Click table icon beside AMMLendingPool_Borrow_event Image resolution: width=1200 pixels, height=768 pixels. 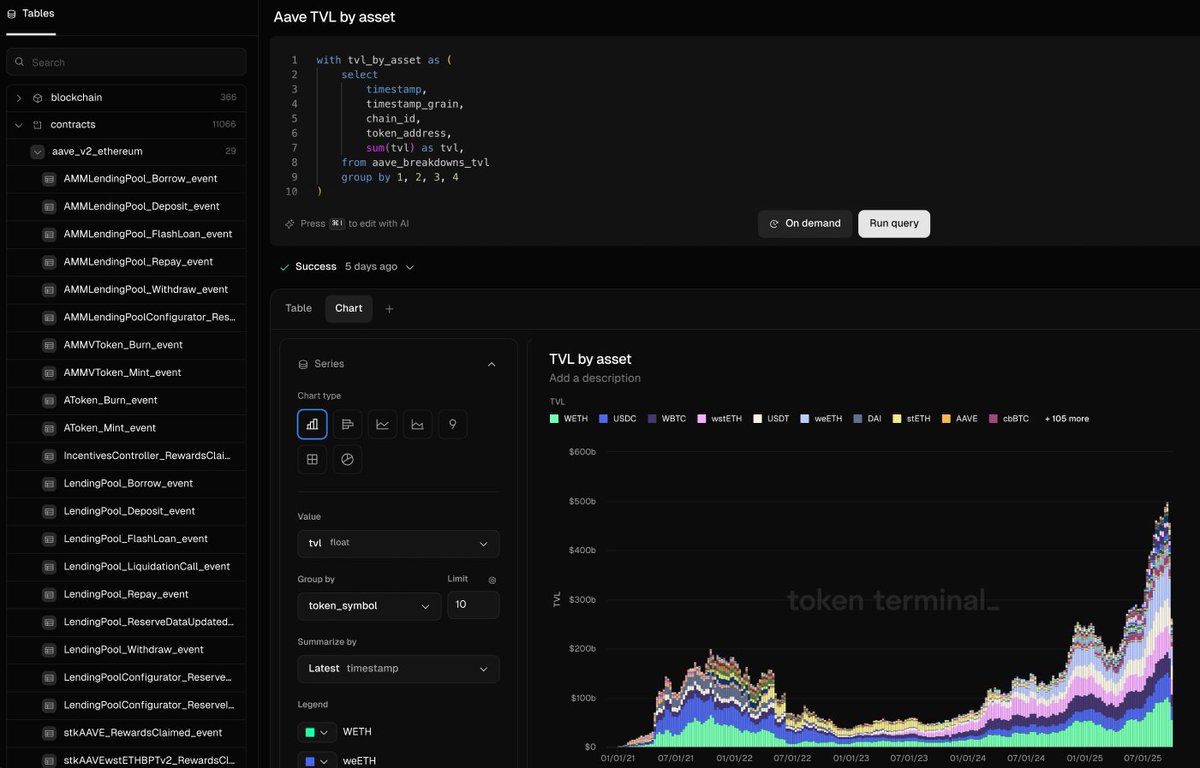[49, 179]
